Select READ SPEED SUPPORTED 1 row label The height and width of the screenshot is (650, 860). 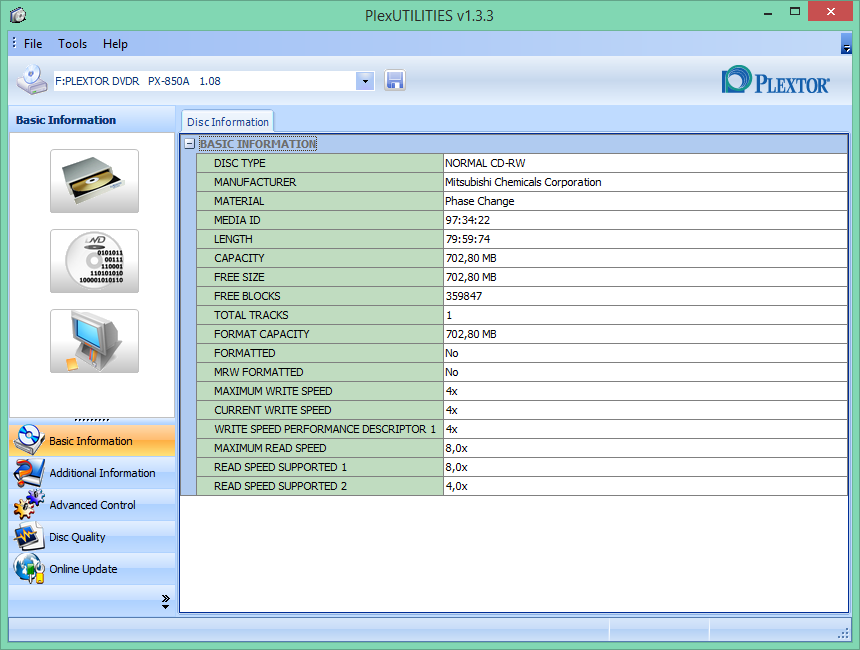pyautogui.click(x=280, y=467)
